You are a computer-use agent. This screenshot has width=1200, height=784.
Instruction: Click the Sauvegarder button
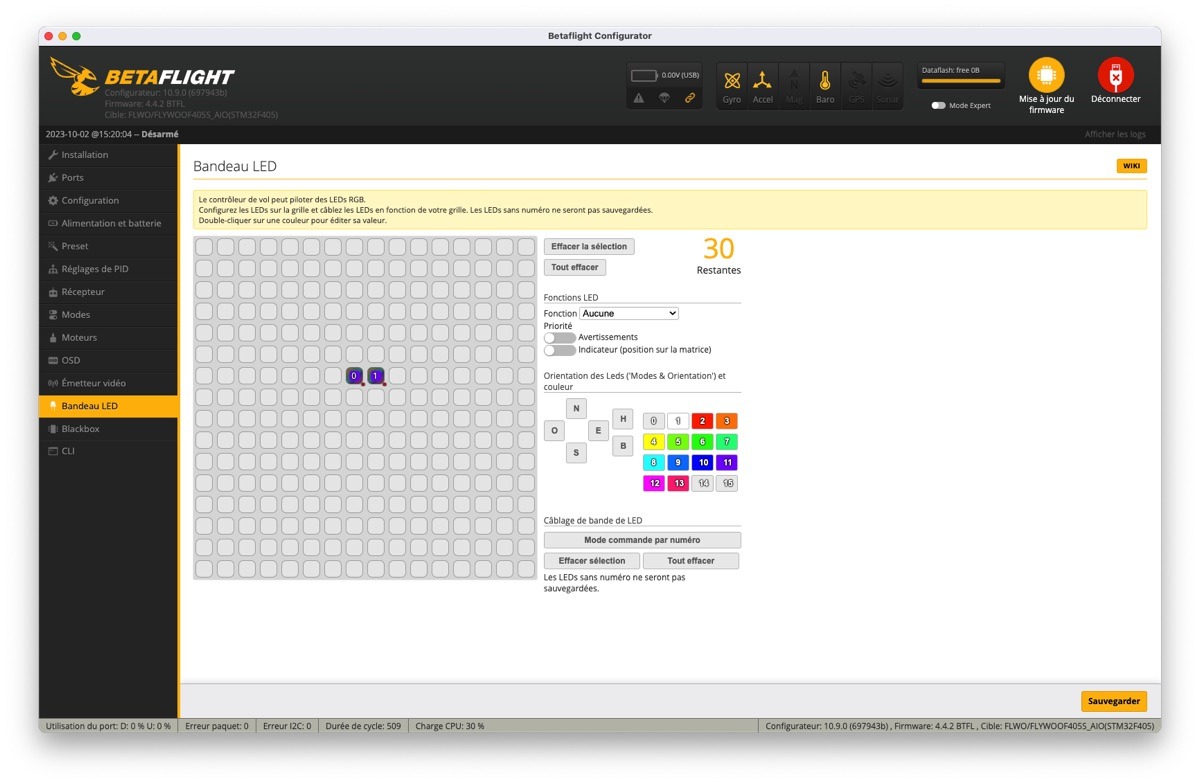click(x=1113, y=701)
